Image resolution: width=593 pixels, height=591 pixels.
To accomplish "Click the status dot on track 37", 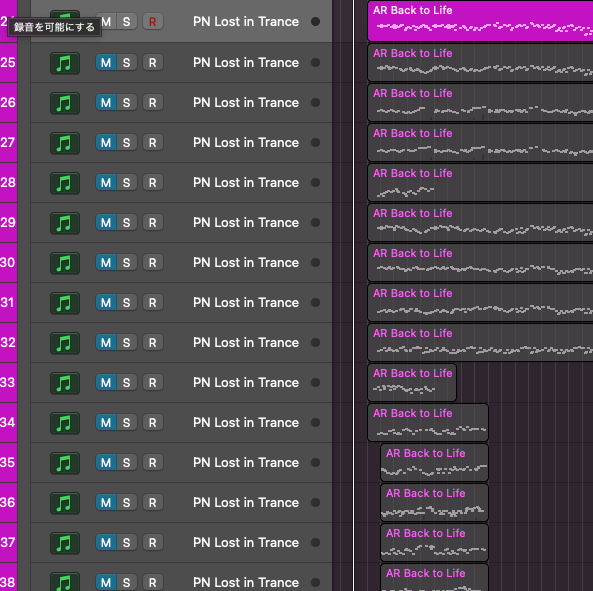I will (x=315, y=543).
